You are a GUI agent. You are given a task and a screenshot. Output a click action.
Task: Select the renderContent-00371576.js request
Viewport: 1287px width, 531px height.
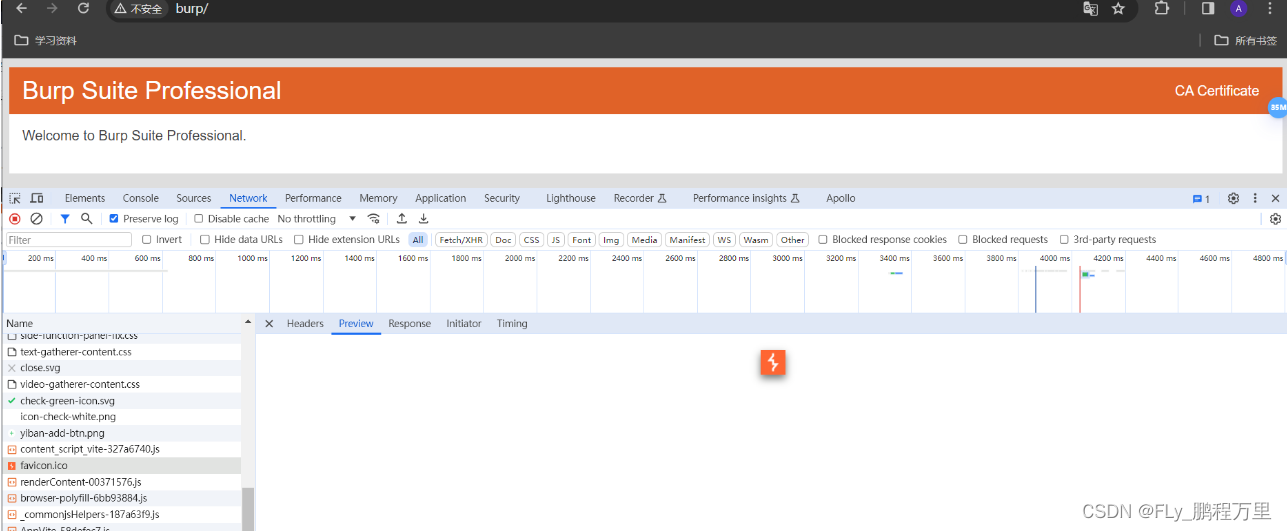(x=121, y=482)
